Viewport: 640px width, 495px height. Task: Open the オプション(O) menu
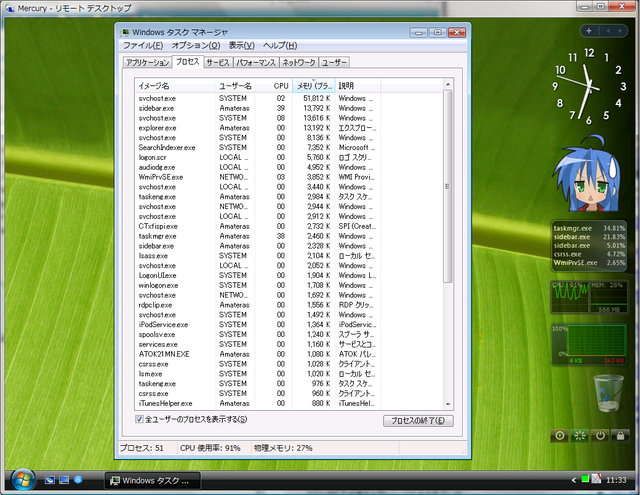coord(196,45)
